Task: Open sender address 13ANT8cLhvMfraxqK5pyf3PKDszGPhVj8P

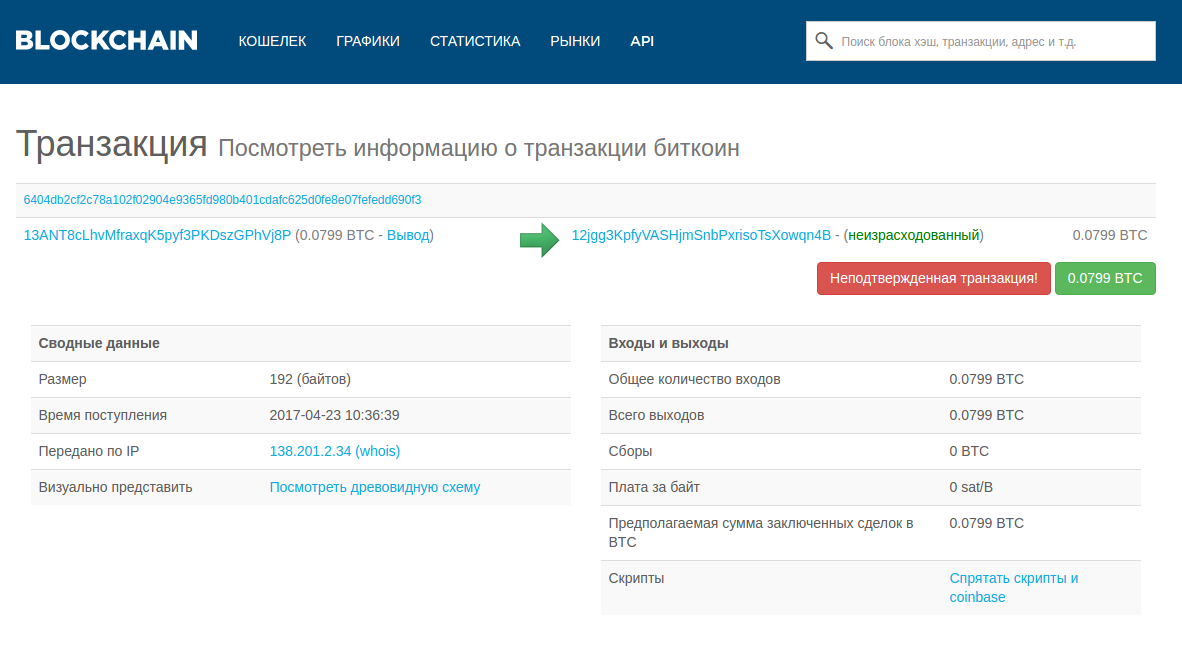Action: coord(156,236)
